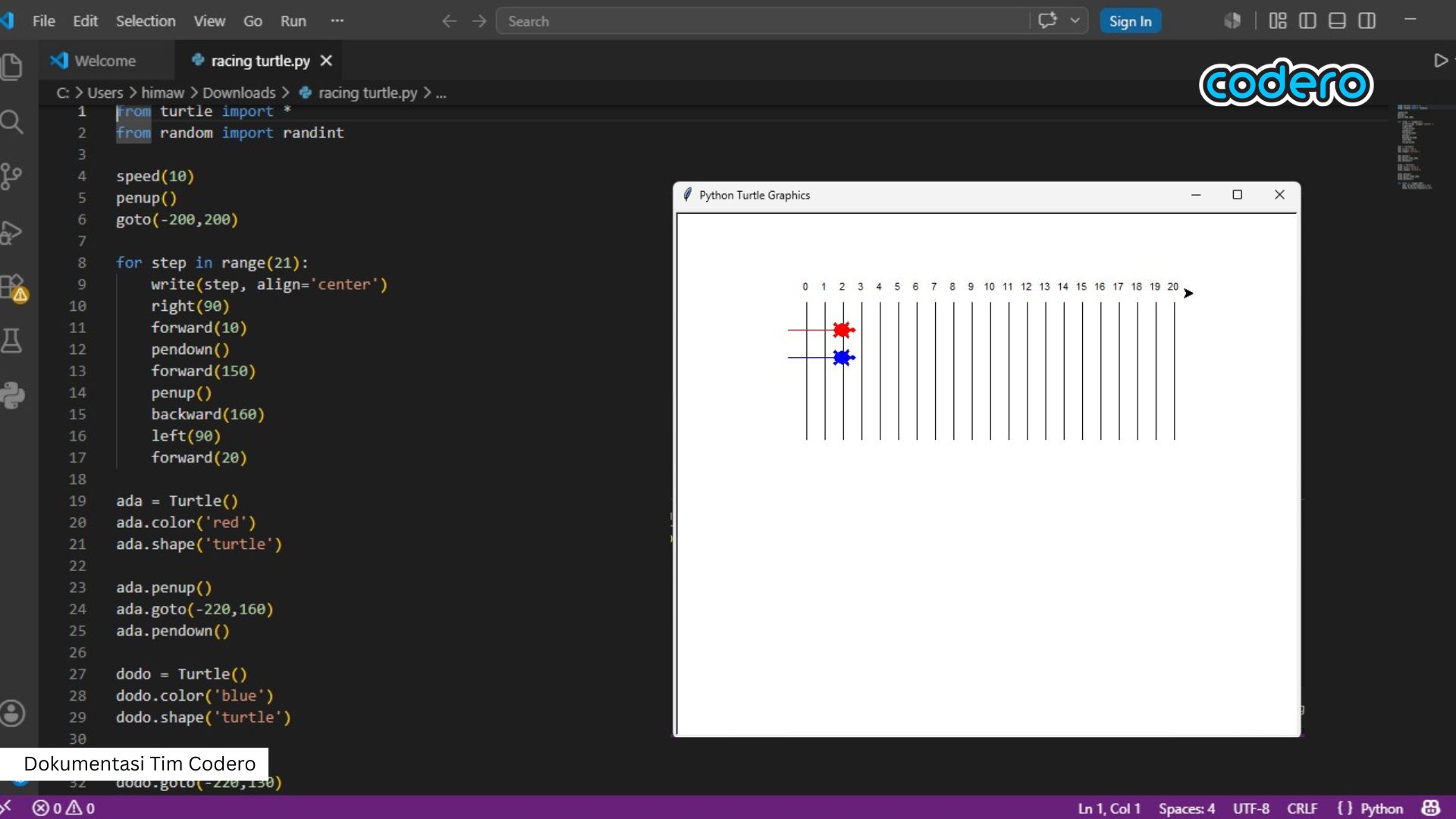This screenshot has width=1456, height=819.
Task: Click 'randint' on line 2
Action: coord(313,133)
